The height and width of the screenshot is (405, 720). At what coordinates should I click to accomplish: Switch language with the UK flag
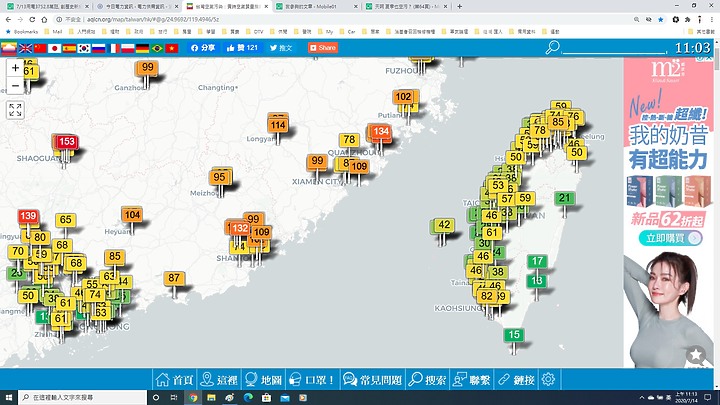(25, 47)
